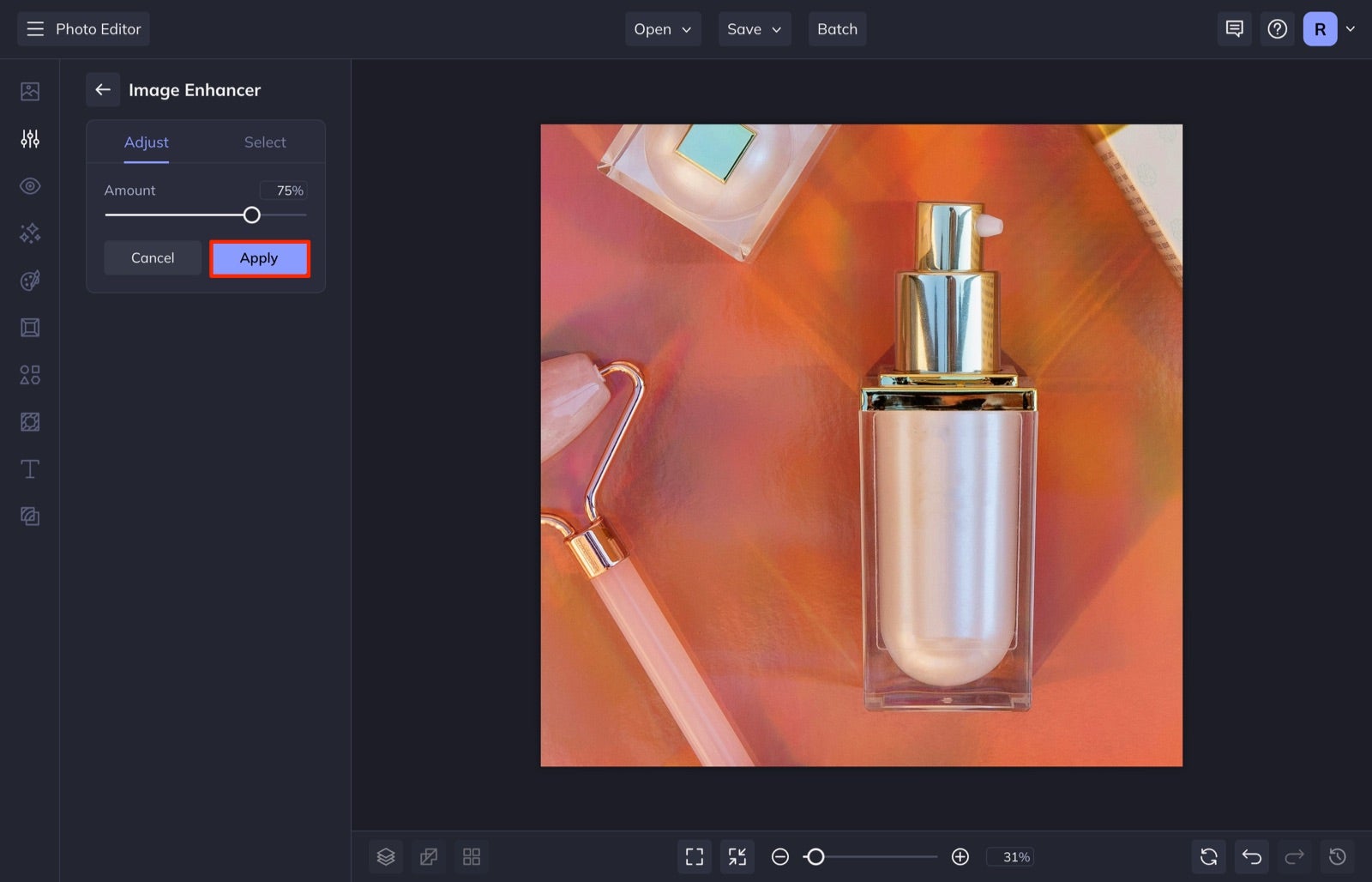Expand the Open dropdown

662,28
